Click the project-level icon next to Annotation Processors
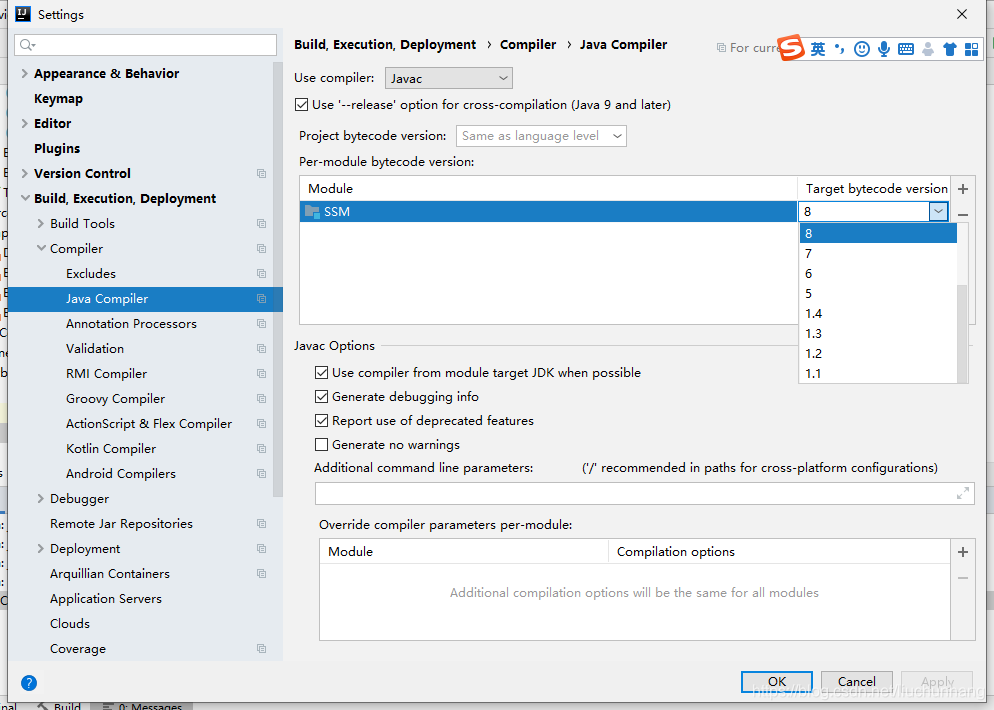The height and width of the screenshot is (710, 994). tap(261, 324)
